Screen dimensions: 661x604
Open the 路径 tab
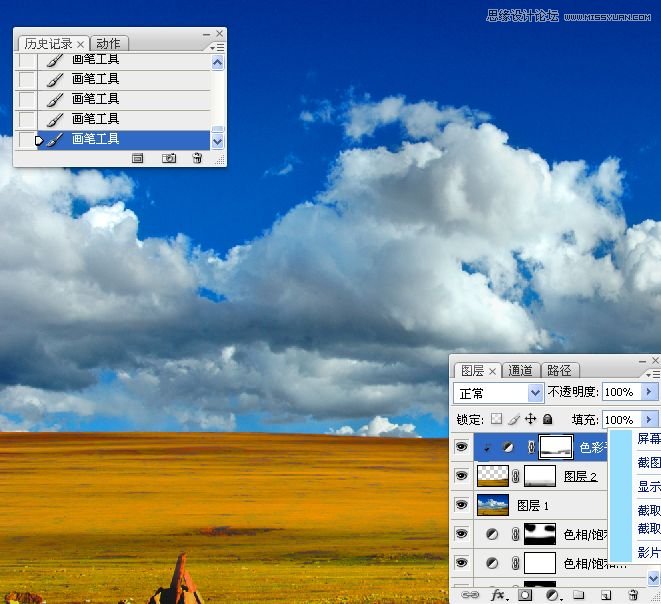559,370
